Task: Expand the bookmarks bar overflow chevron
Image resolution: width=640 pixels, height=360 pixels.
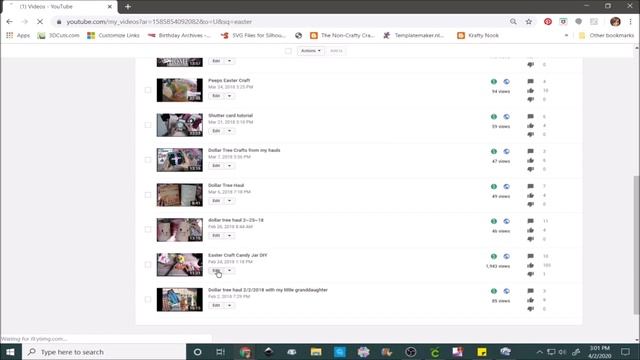Action: click(x=566, y=36)
